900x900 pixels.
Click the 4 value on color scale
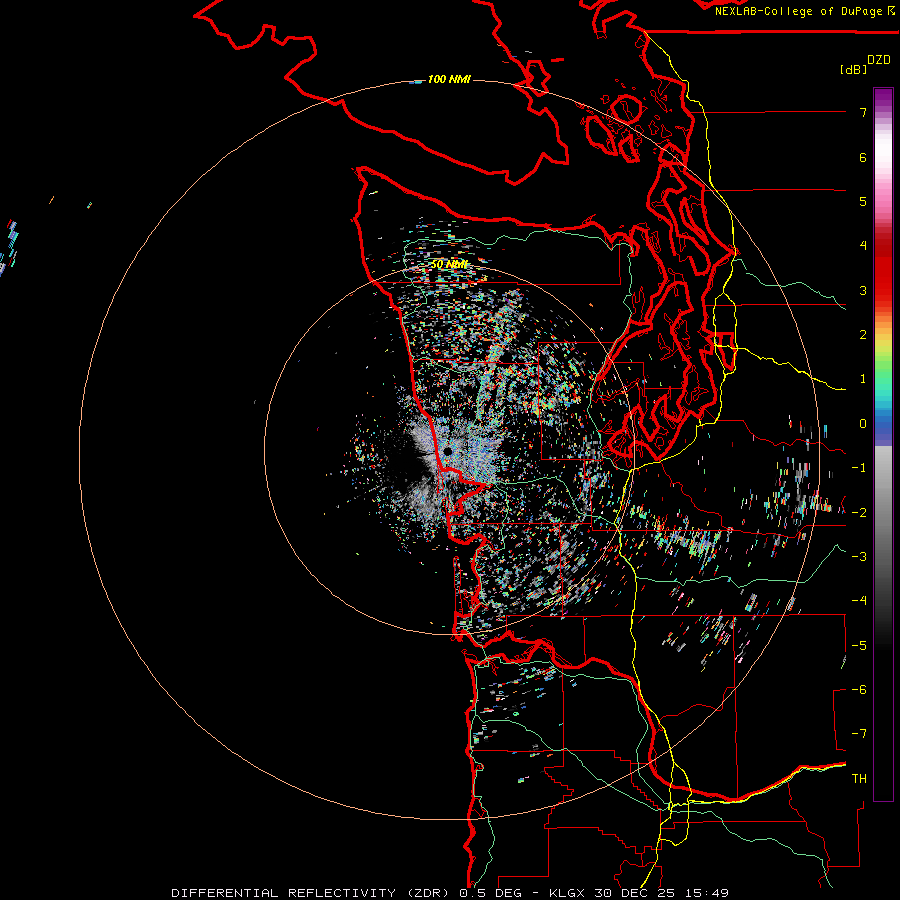[863, 246]
